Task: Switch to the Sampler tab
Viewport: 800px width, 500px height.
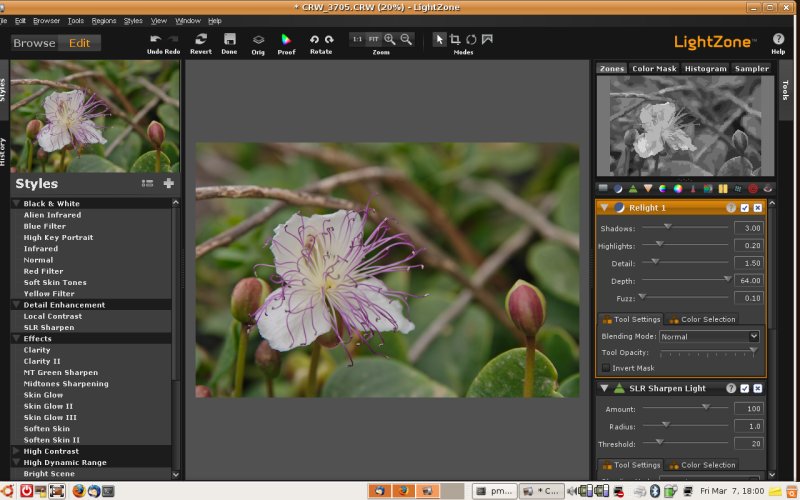Action: pyautogui.click(x=752, y=68)
